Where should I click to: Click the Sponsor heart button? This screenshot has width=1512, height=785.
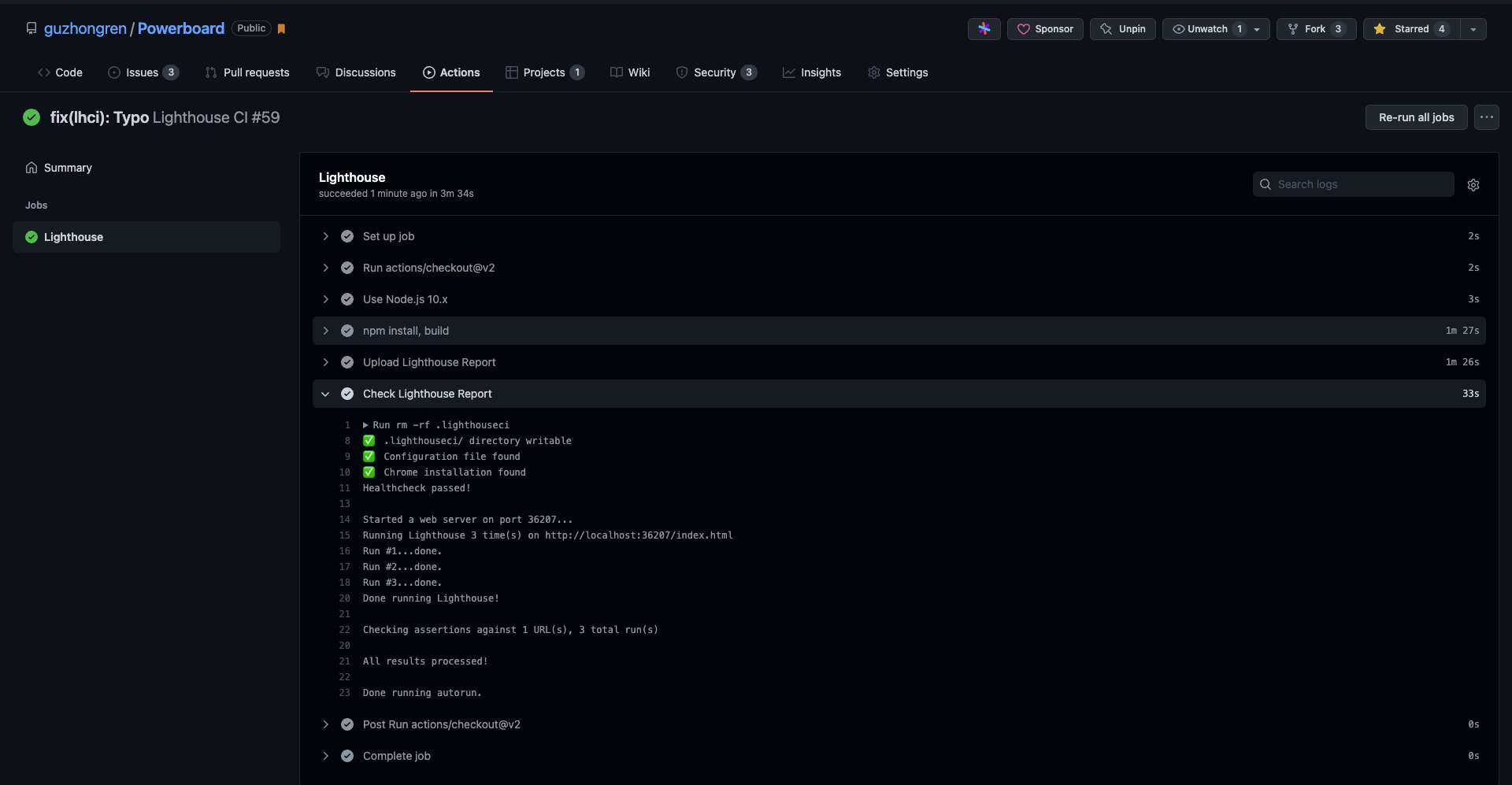[1045, 28]
